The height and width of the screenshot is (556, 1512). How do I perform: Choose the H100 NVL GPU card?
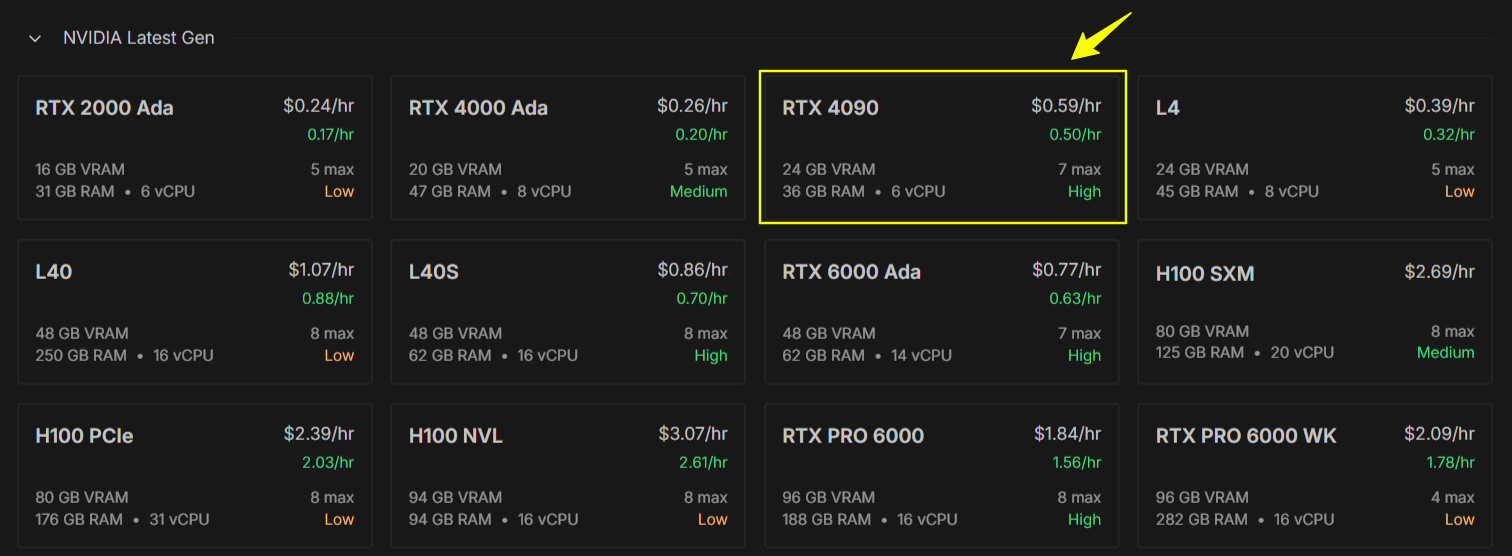(x=567, y=475)
